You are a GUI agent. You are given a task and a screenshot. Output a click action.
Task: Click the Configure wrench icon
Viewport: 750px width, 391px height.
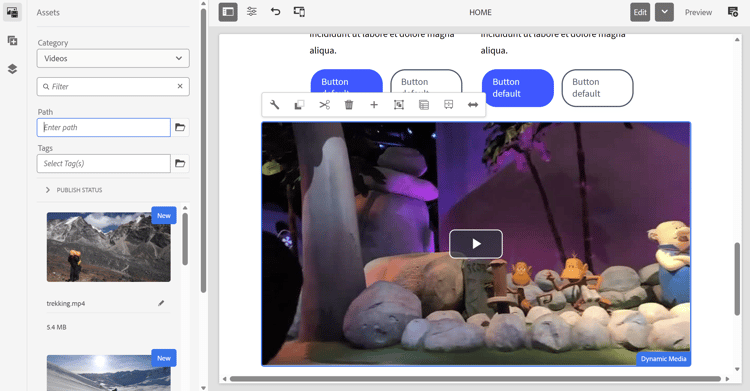click(275, 105)
